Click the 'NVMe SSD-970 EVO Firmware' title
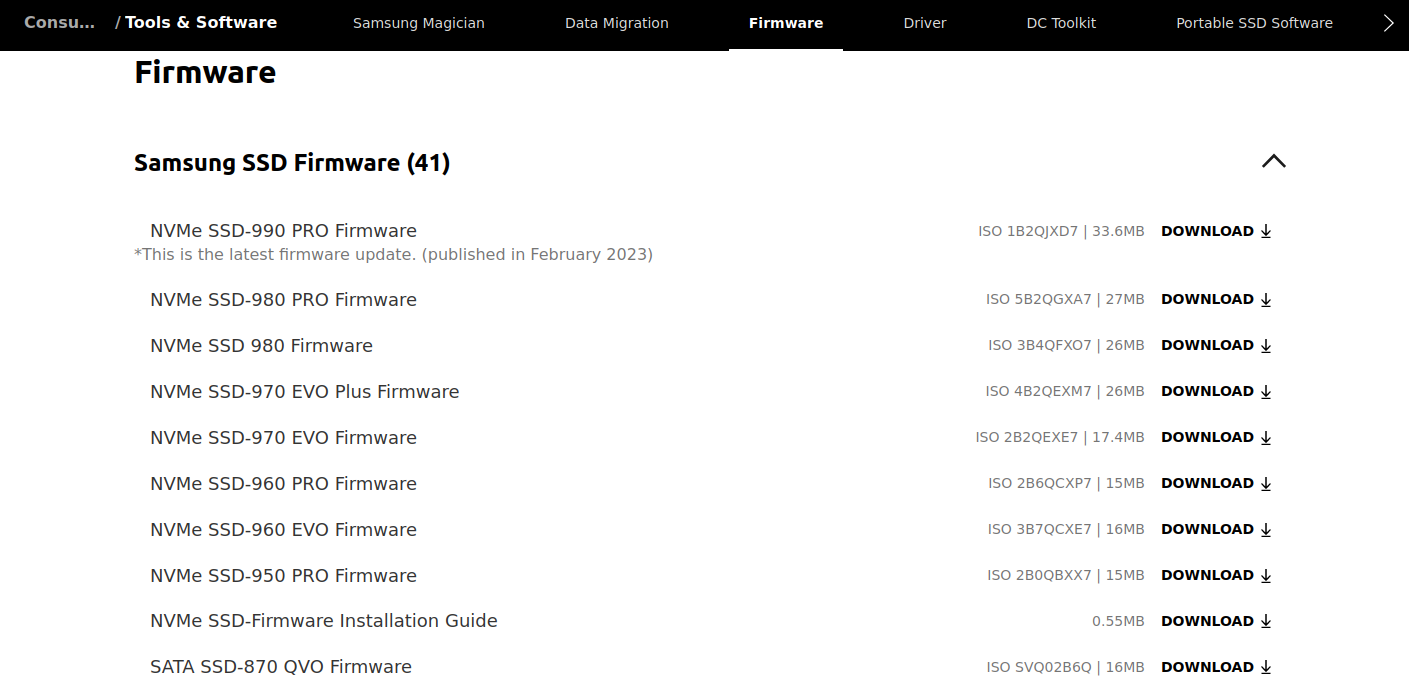The image size is (1409, 686). (x=283, y=438)
